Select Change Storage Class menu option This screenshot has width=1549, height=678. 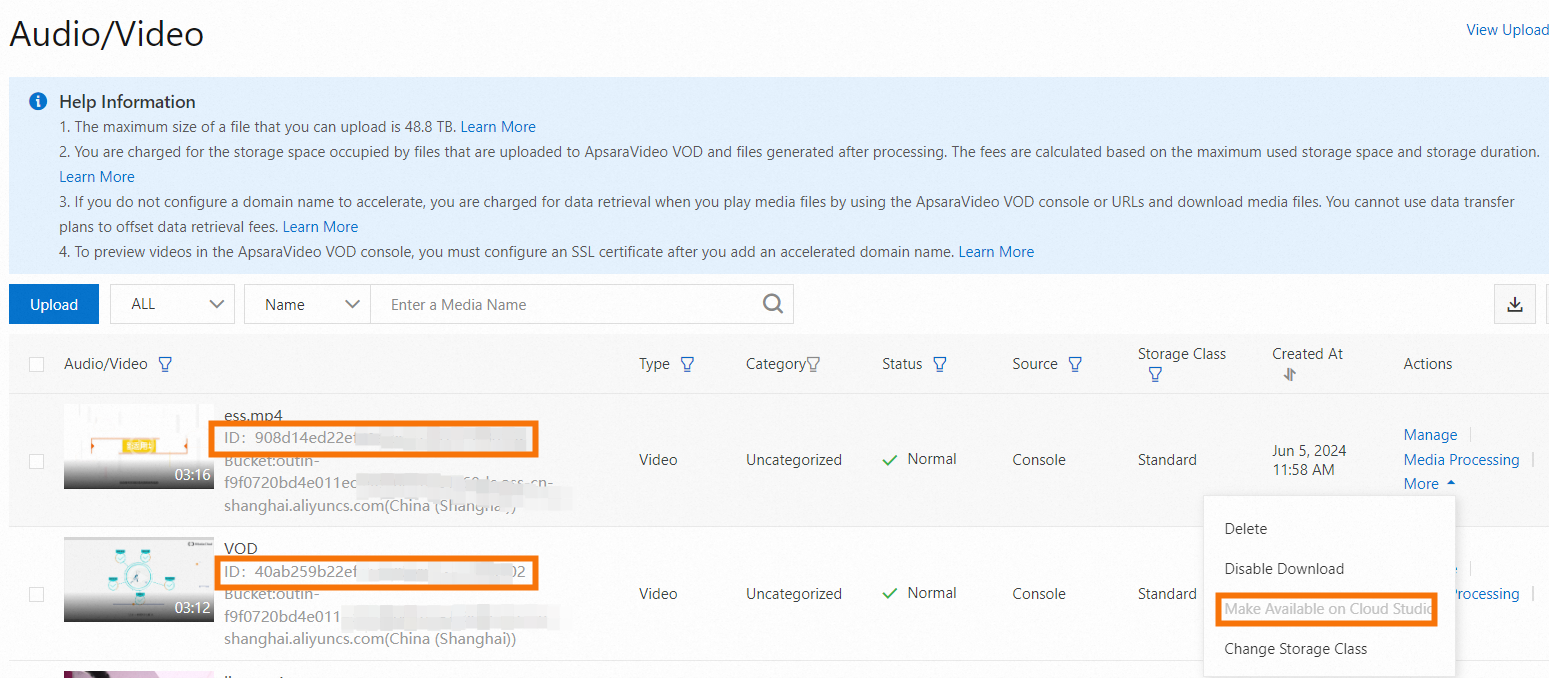(x=1295, y=649)
